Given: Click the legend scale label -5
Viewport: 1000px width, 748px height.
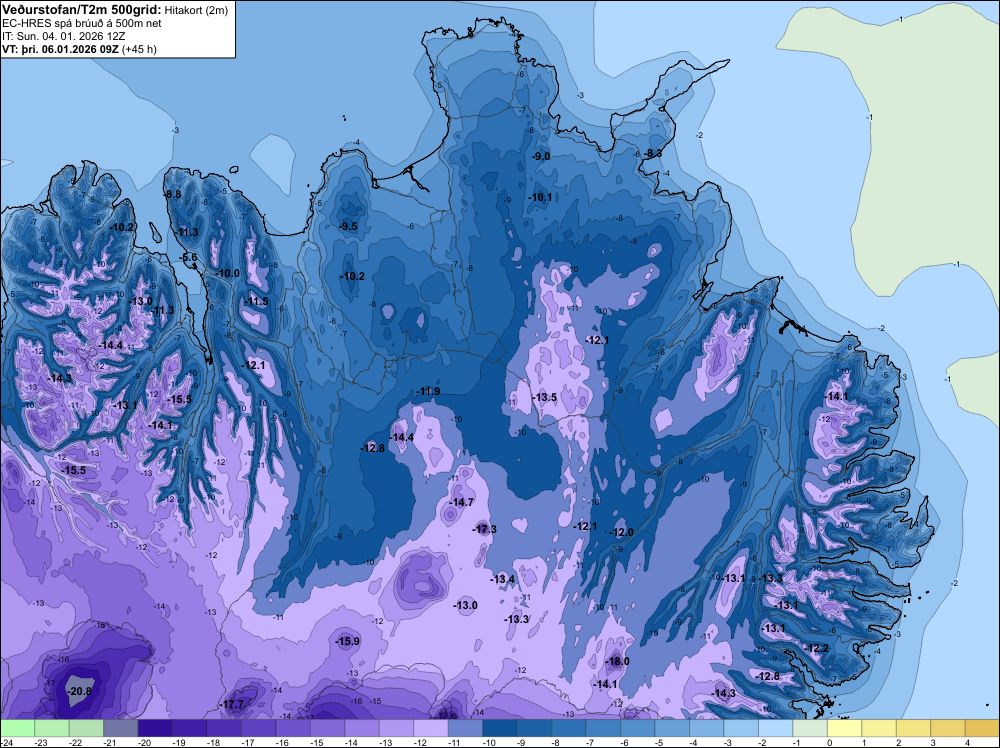Looking at the screenshot, I should coord(661,743).
